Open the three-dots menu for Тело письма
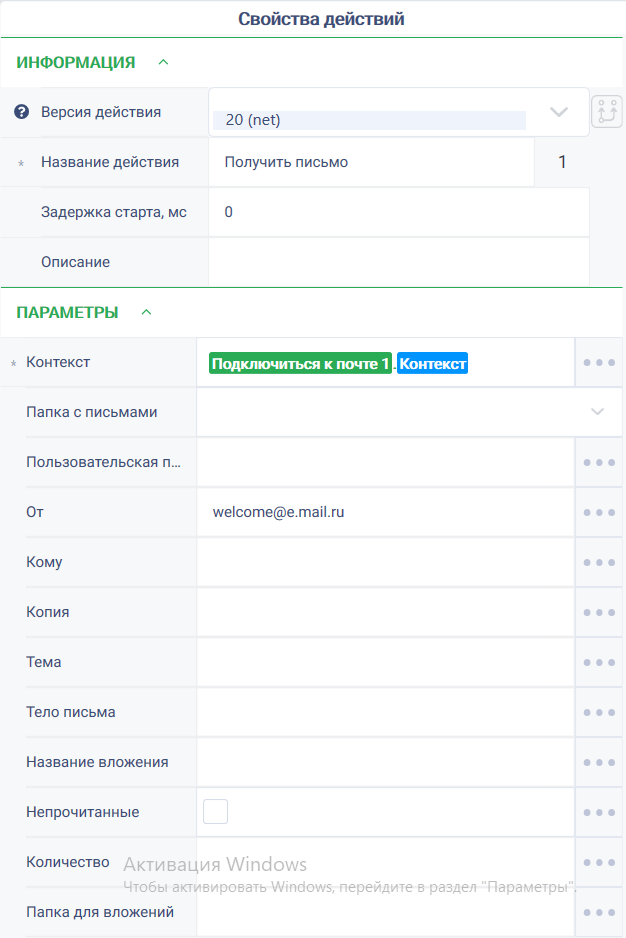 click(599, 712)
